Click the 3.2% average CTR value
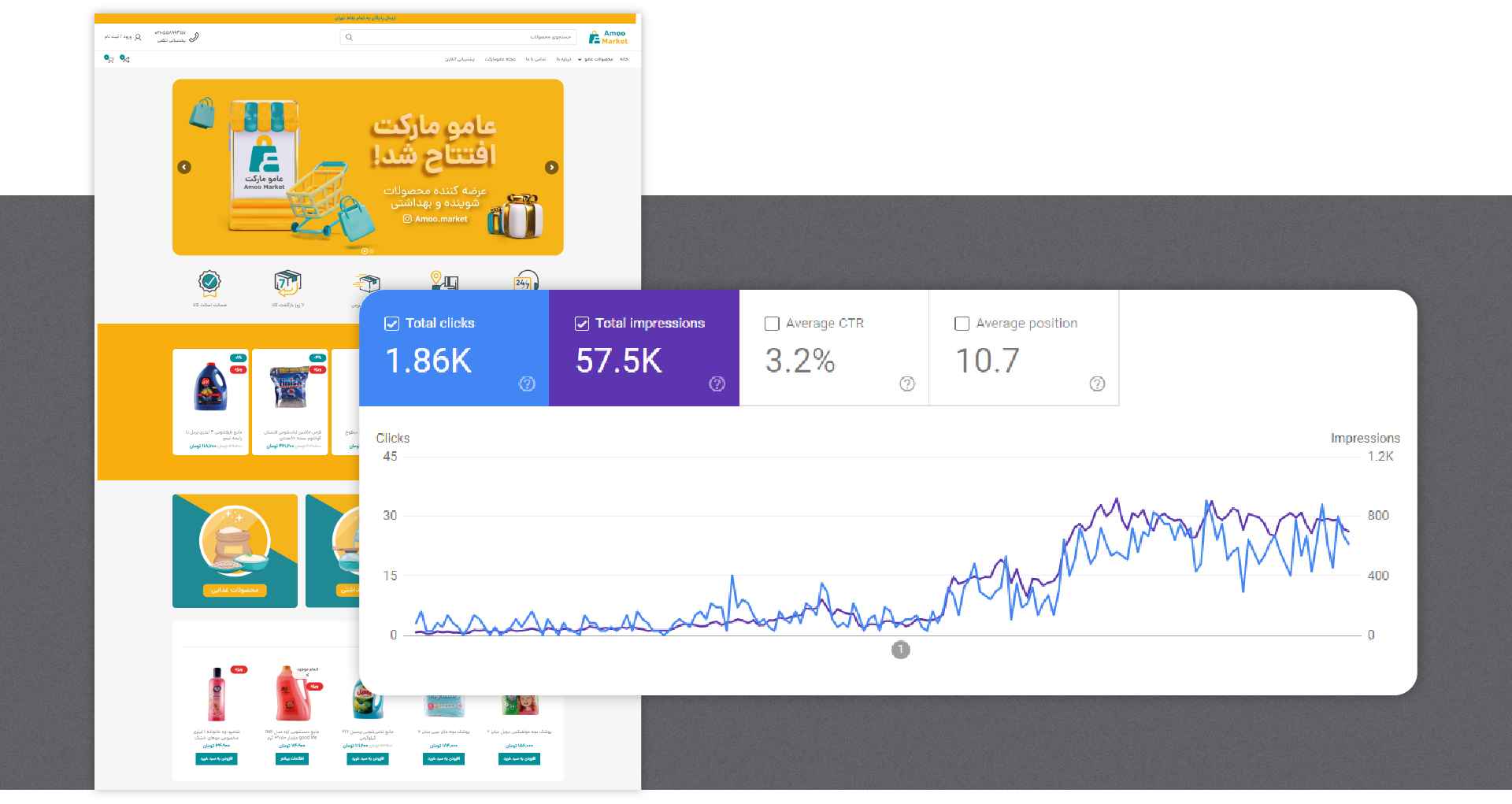Viewport: 1512px width, 804px height. click(800, 361)
